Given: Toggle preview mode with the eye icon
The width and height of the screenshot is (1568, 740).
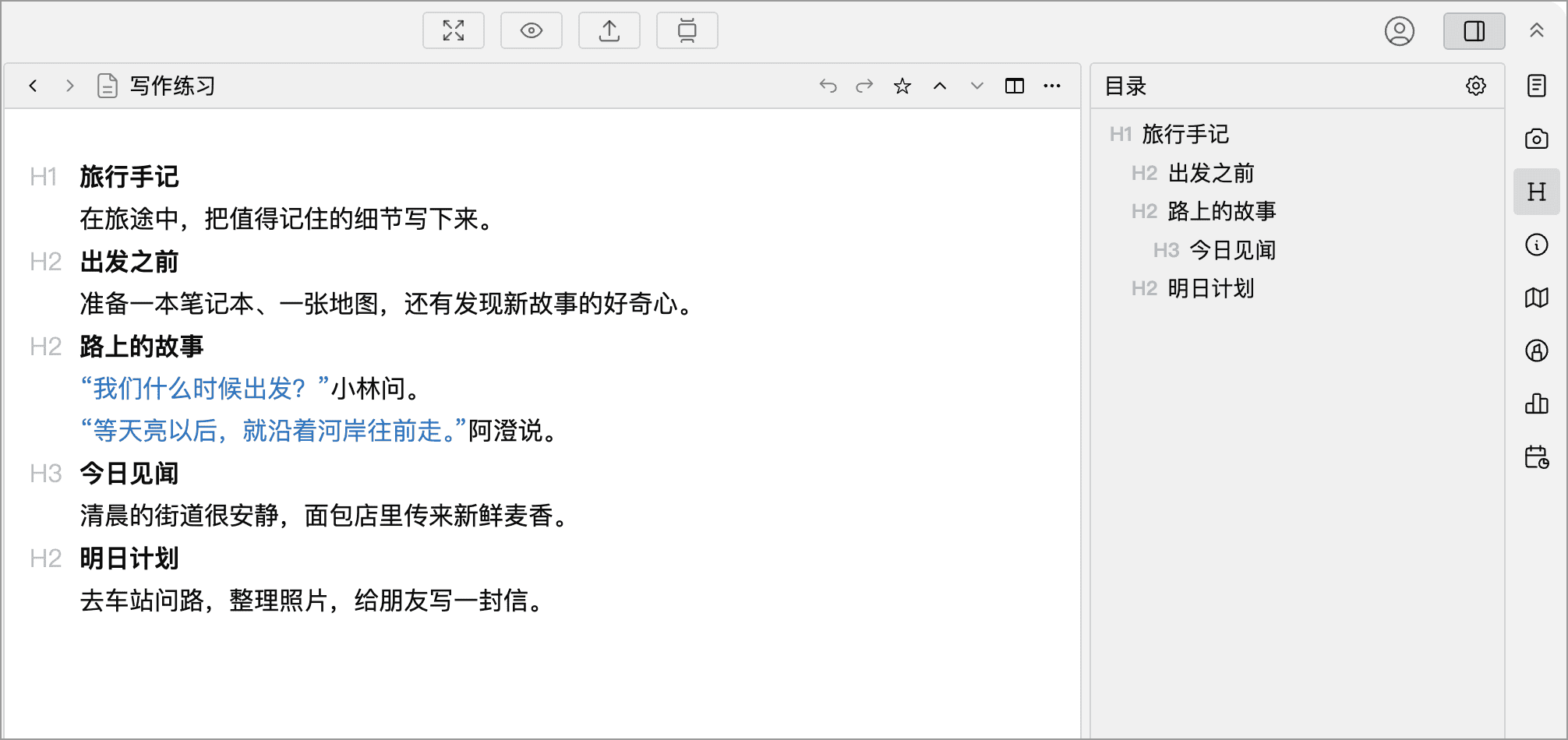Looking at the screenshot, I should [531, 30].
